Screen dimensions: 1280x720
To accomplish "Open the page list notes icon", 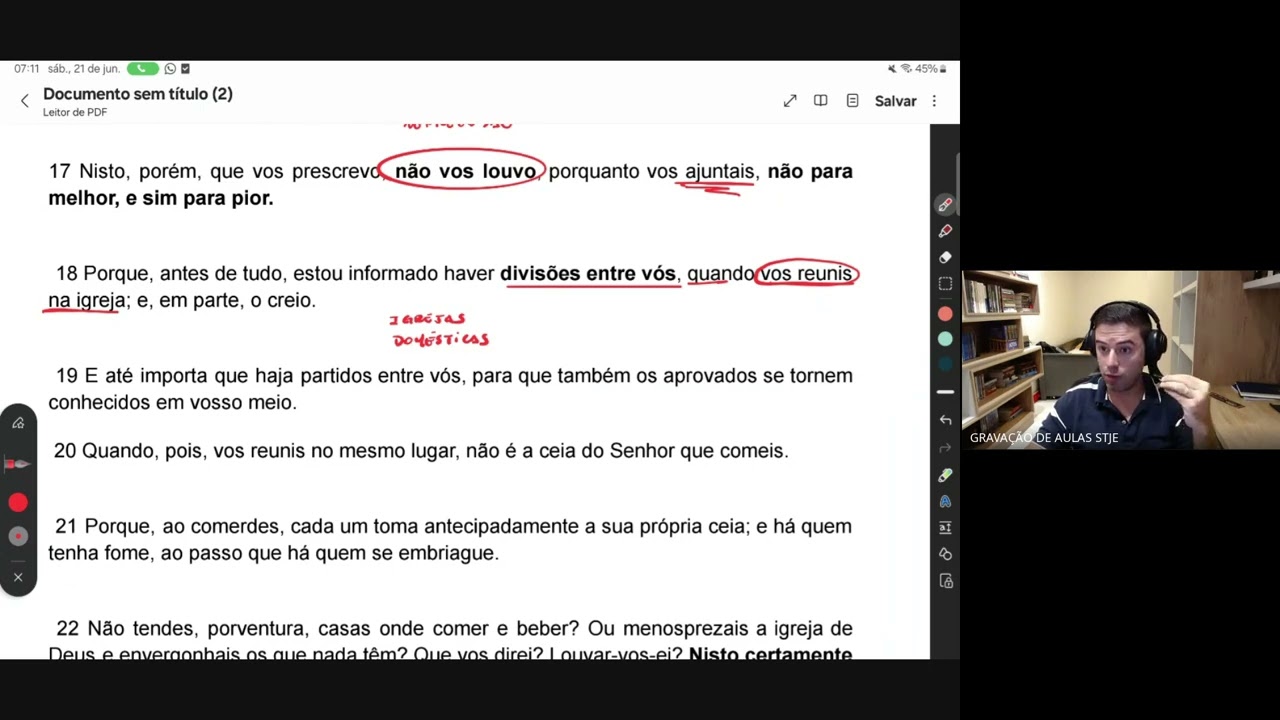I will point(852,101).
